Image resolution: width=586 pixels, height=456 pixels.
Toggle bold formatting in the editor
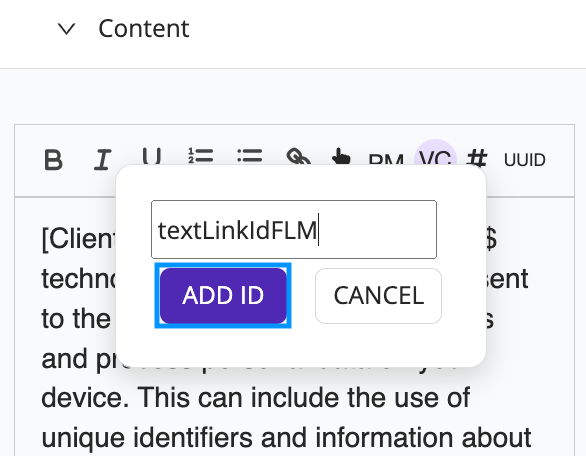tap(53, 160)
